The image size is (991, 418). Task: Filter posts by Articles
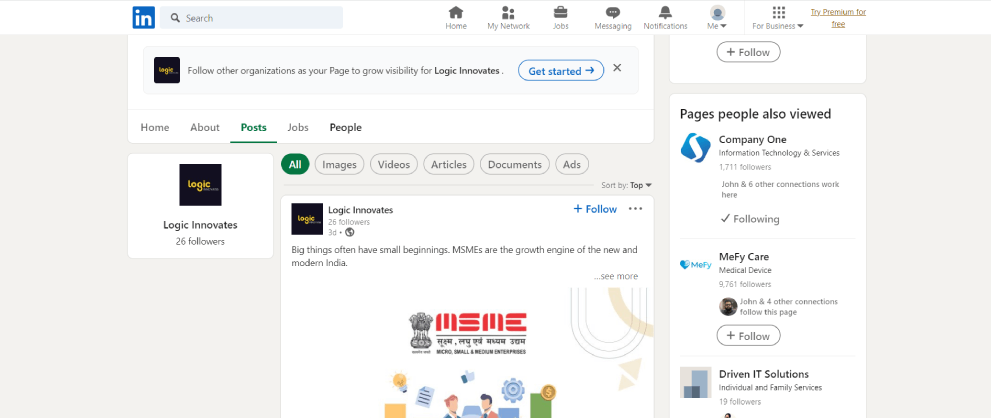click(449, 164)
